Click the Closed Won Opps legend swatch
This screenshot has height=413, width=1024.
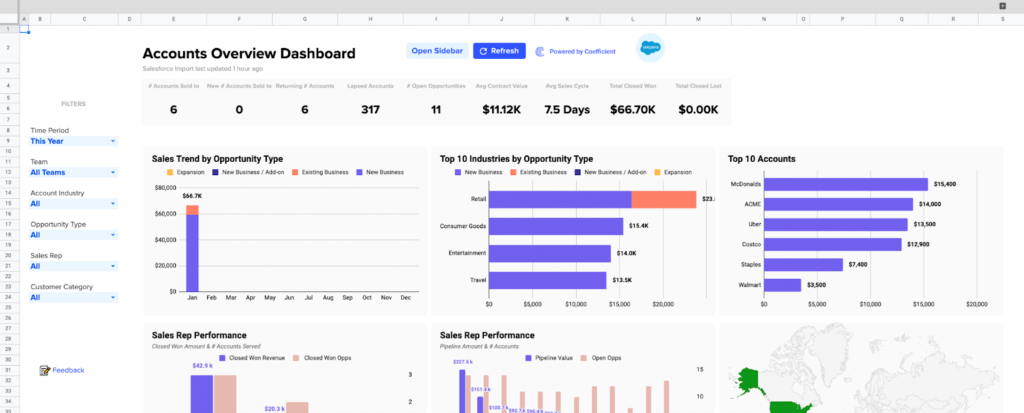(x=298, y=356)
